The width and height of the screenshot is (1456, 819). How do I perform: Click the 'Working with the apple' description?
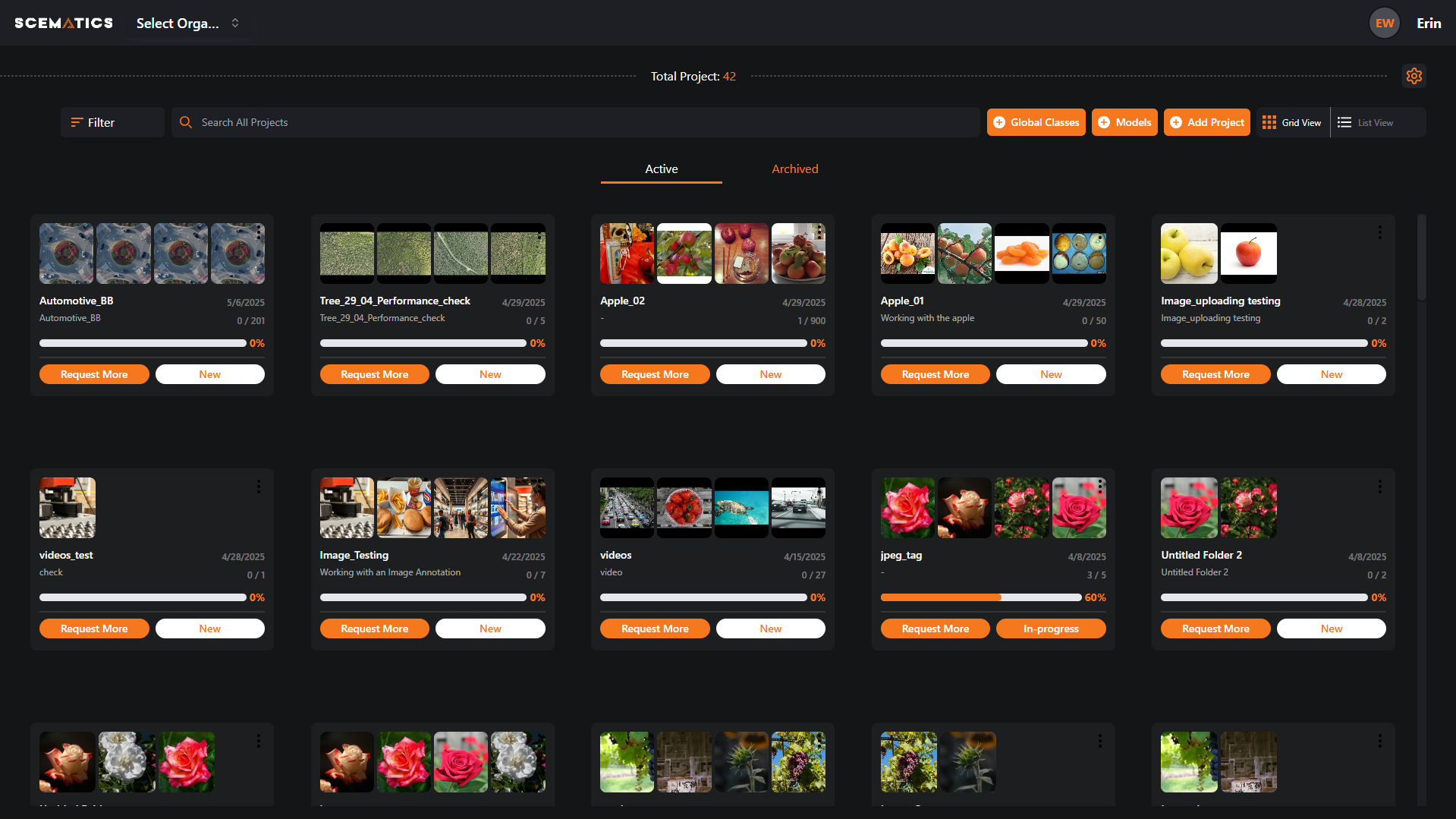pyautogui.click(x=927, y=318)
